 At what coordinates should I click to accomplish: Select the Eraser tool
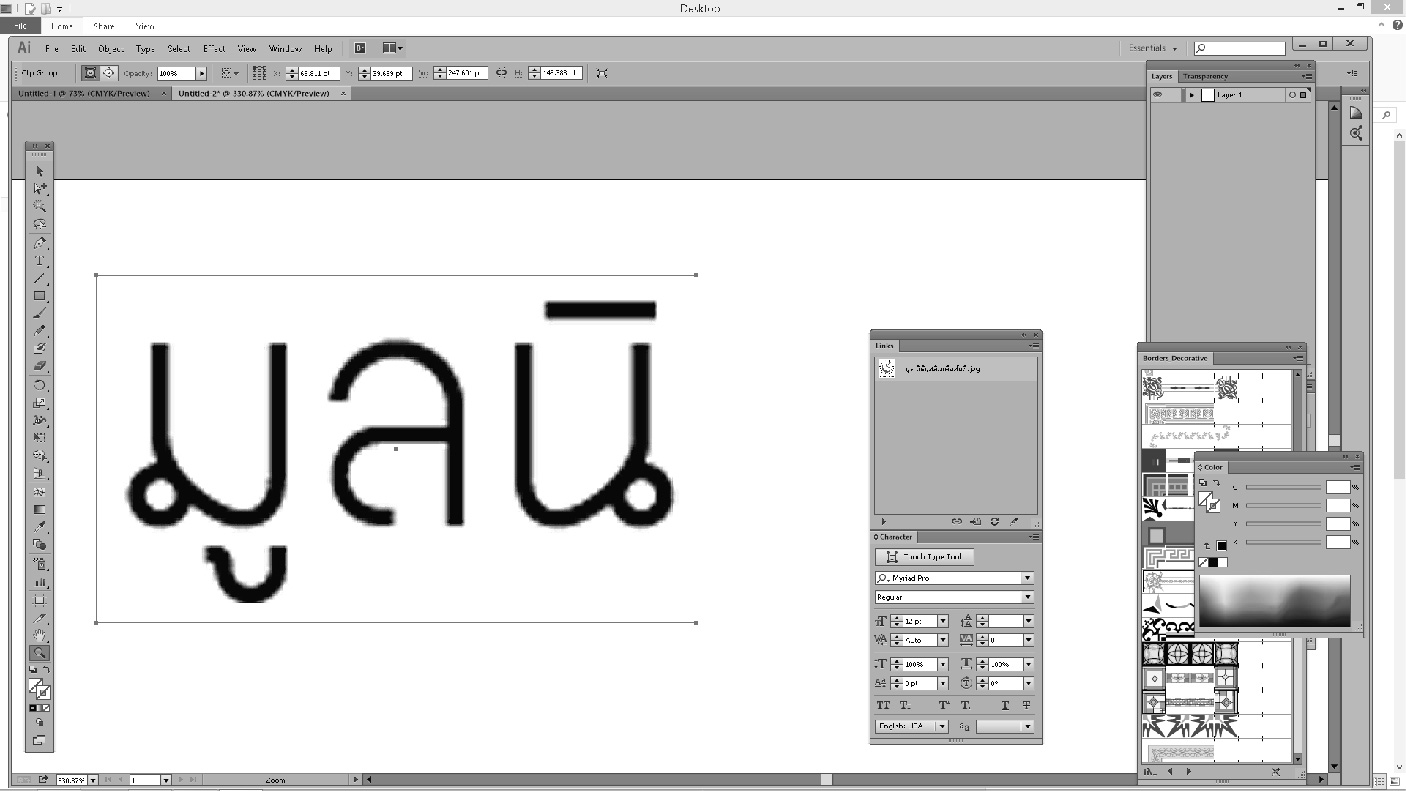40,366
